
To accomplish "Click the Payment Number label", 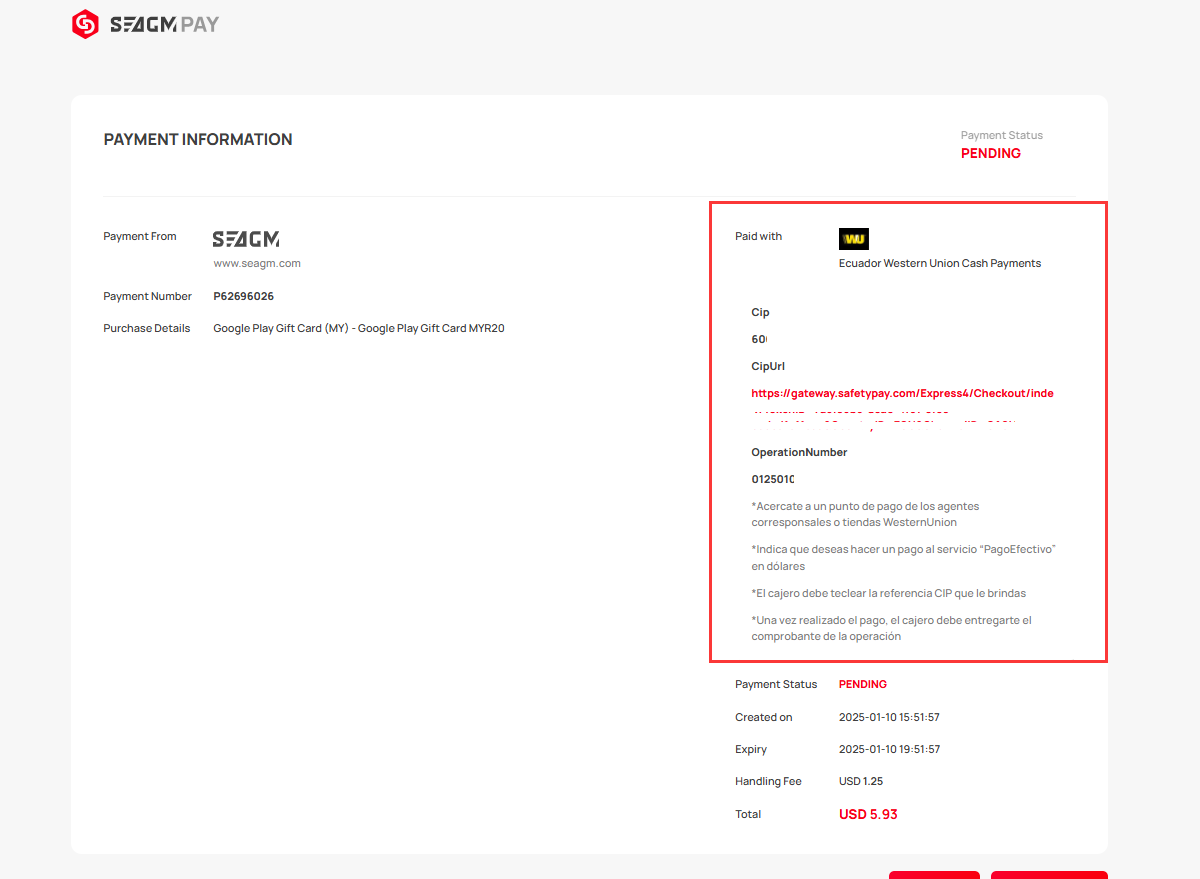I will tap(148, 297).
